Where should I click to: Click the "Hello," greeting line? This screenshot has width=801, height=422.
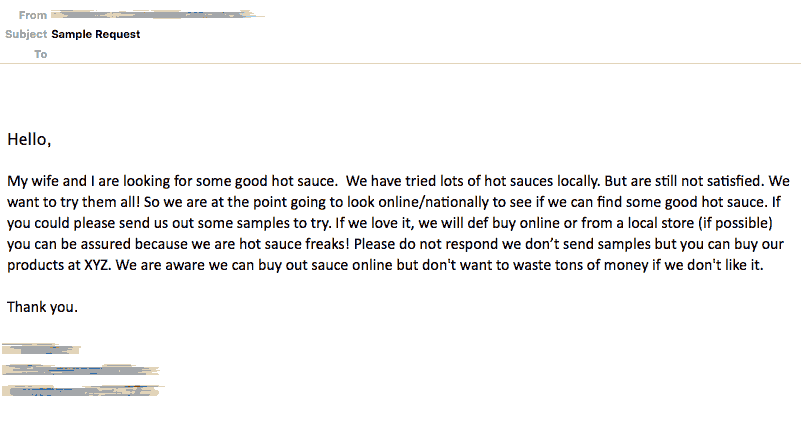click(x=29, y=139)
